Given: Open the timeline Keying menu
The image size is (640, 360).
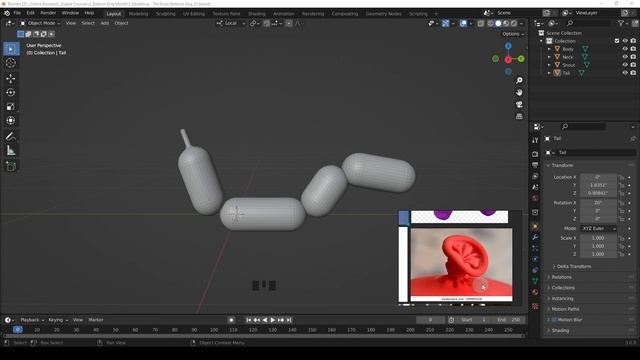Looking at the screenshot, I should tap(58, 320).
